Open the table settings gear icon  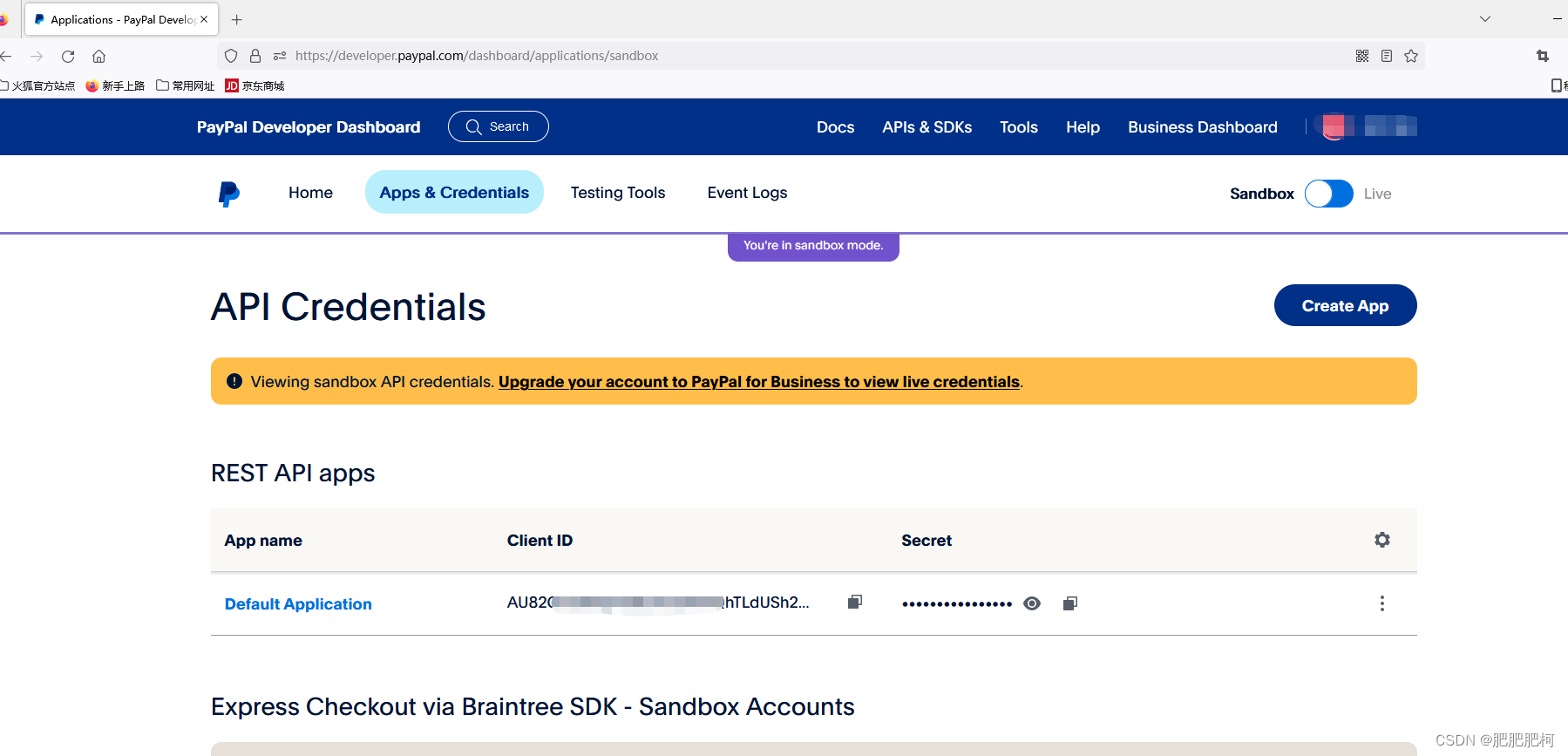coord(1382,540)
